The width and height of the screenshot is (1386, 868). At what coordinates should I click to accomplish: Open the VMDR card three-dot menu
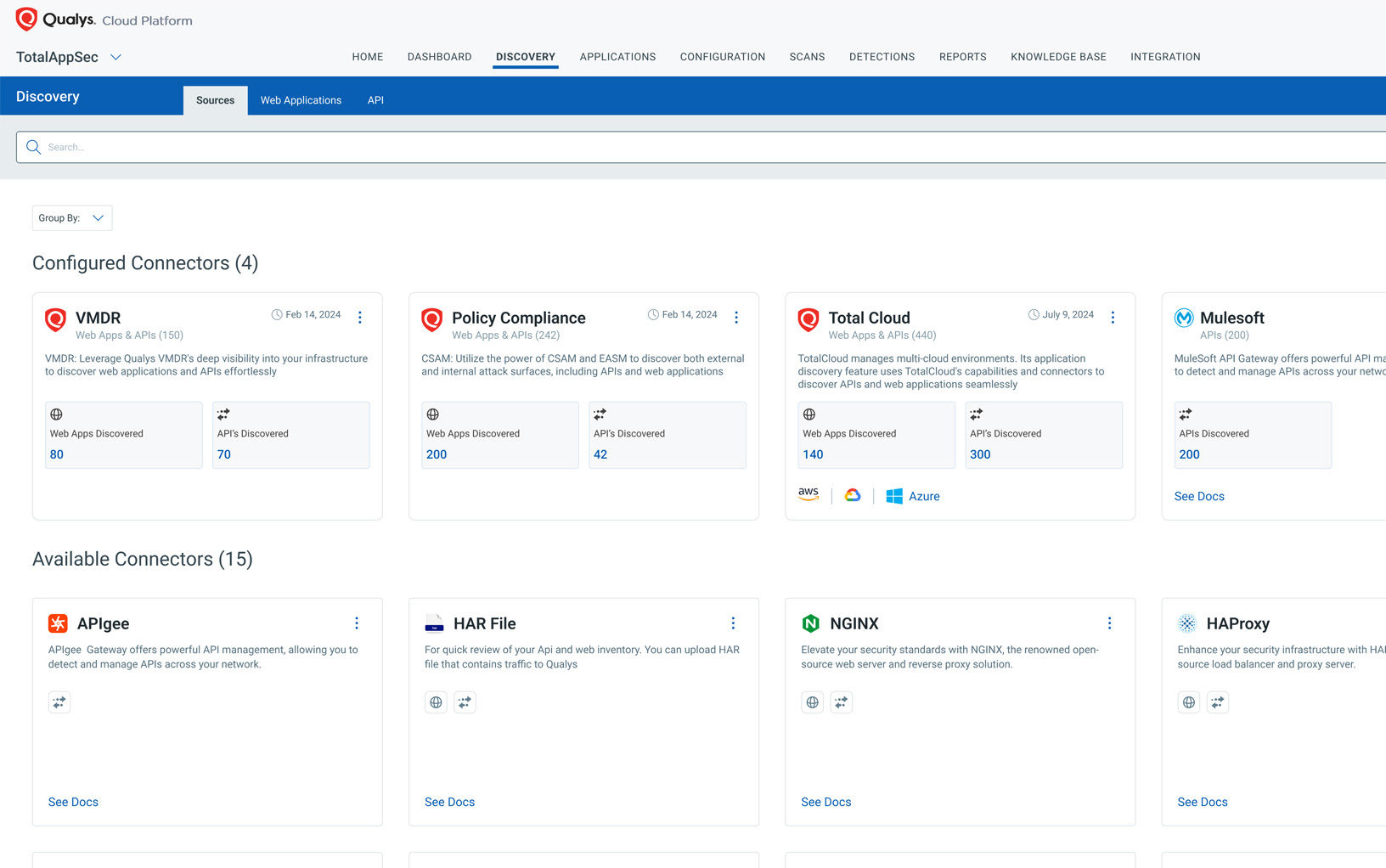pos(360,317)
